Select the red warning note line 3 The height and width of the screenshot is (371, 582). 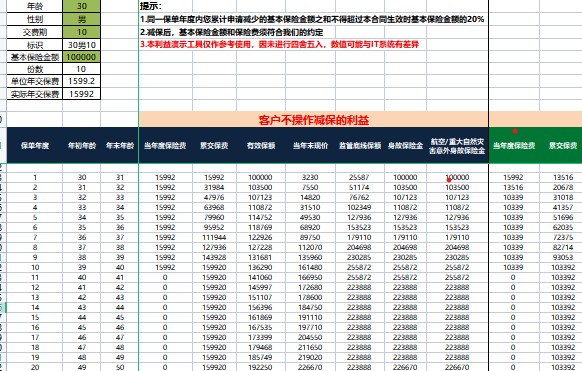tap(279, 45)
